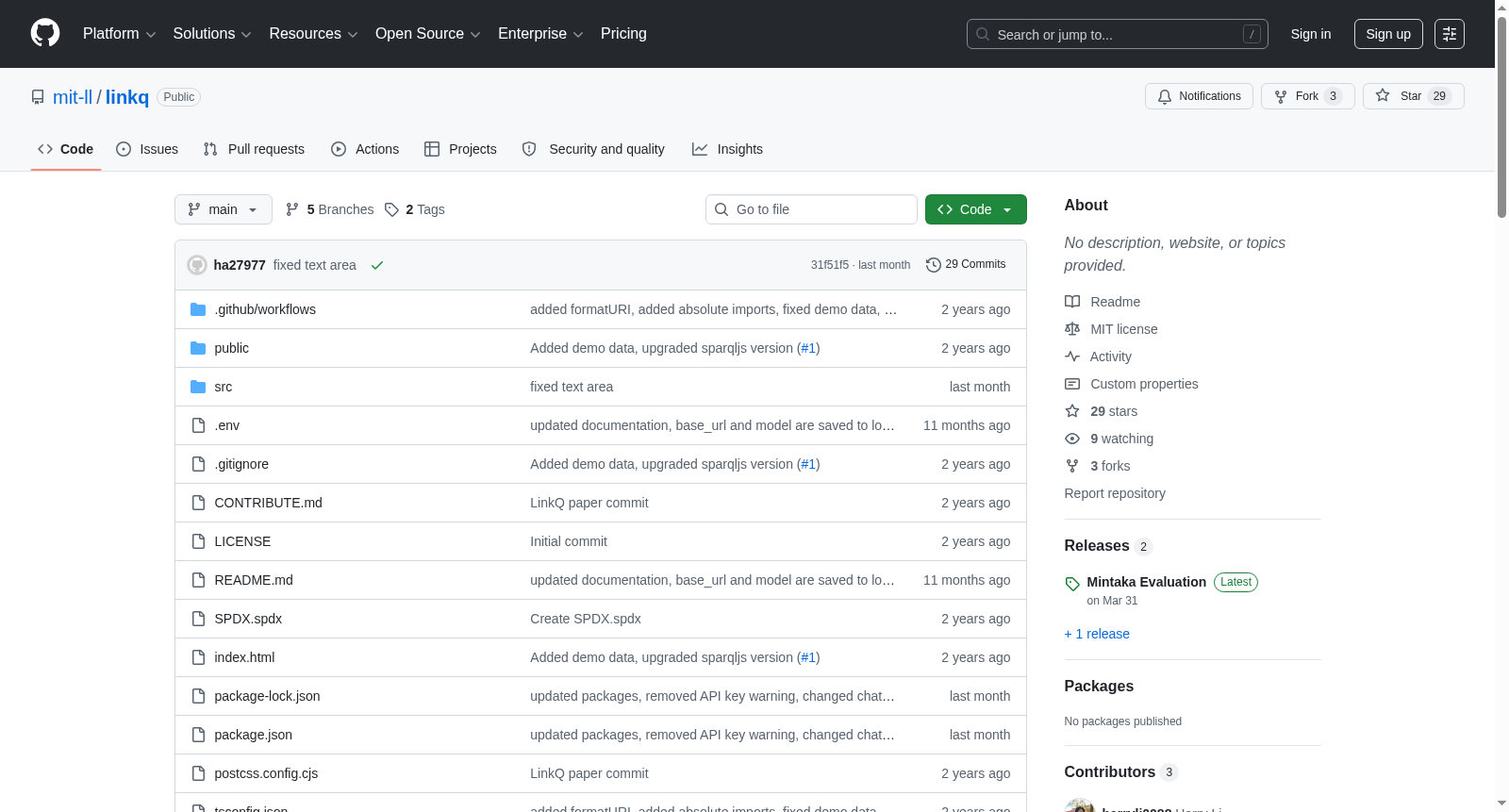Click the Custom properties icon

pyautogui.click(x=1072, y=384)
